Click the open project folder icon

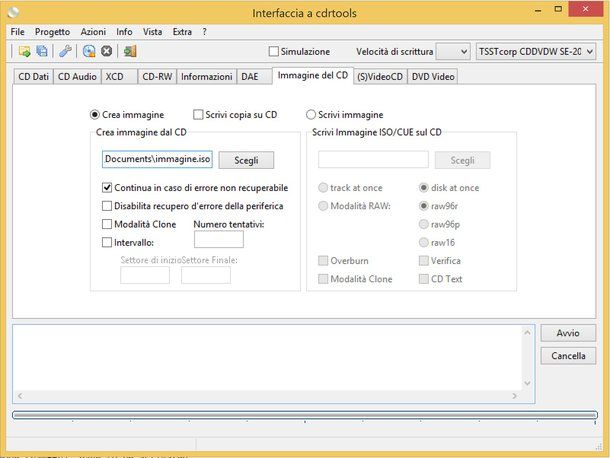[24, 51]
